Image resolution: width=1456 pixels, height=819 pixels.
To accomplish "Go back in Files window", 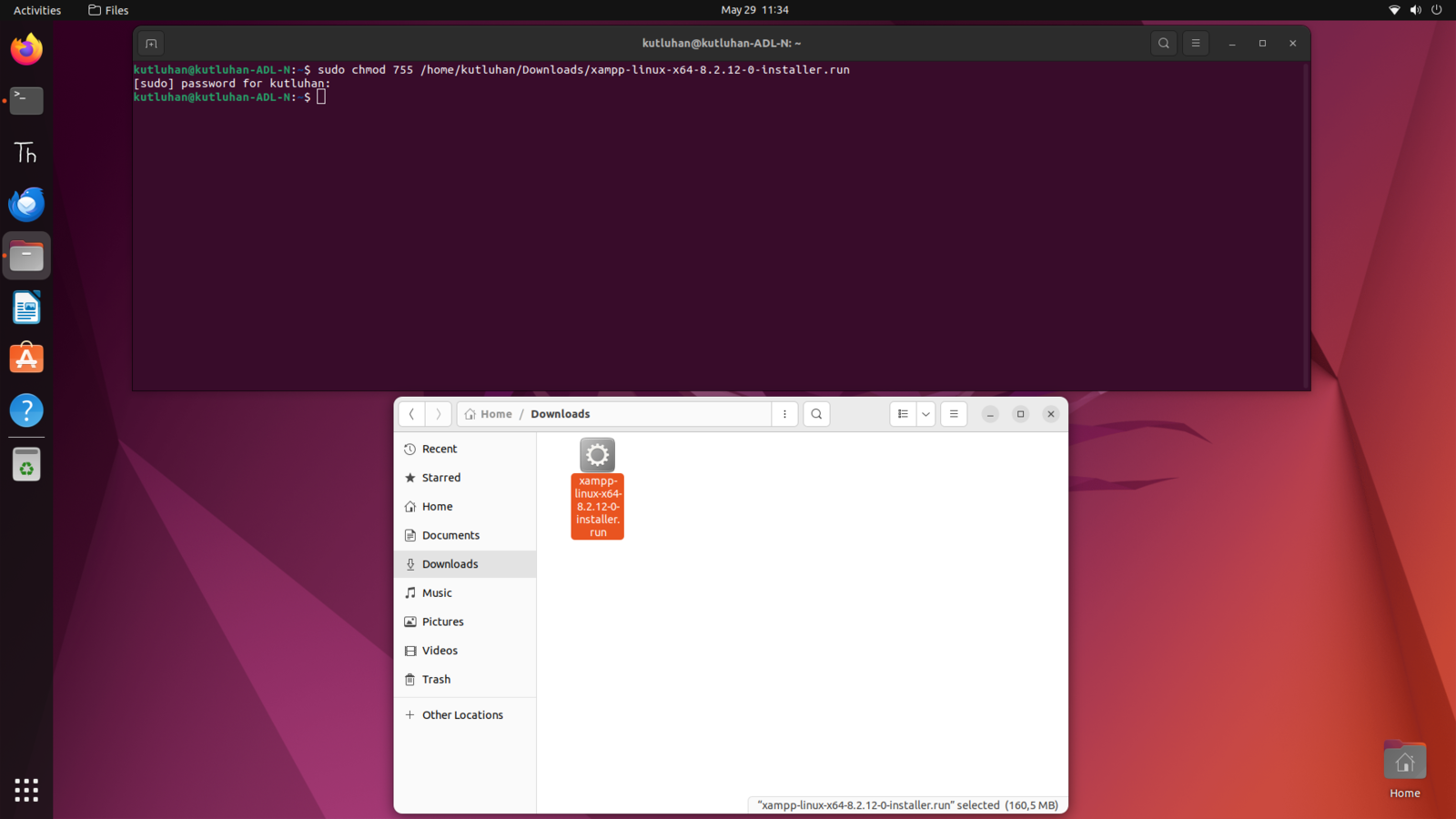I will point(411,414).
